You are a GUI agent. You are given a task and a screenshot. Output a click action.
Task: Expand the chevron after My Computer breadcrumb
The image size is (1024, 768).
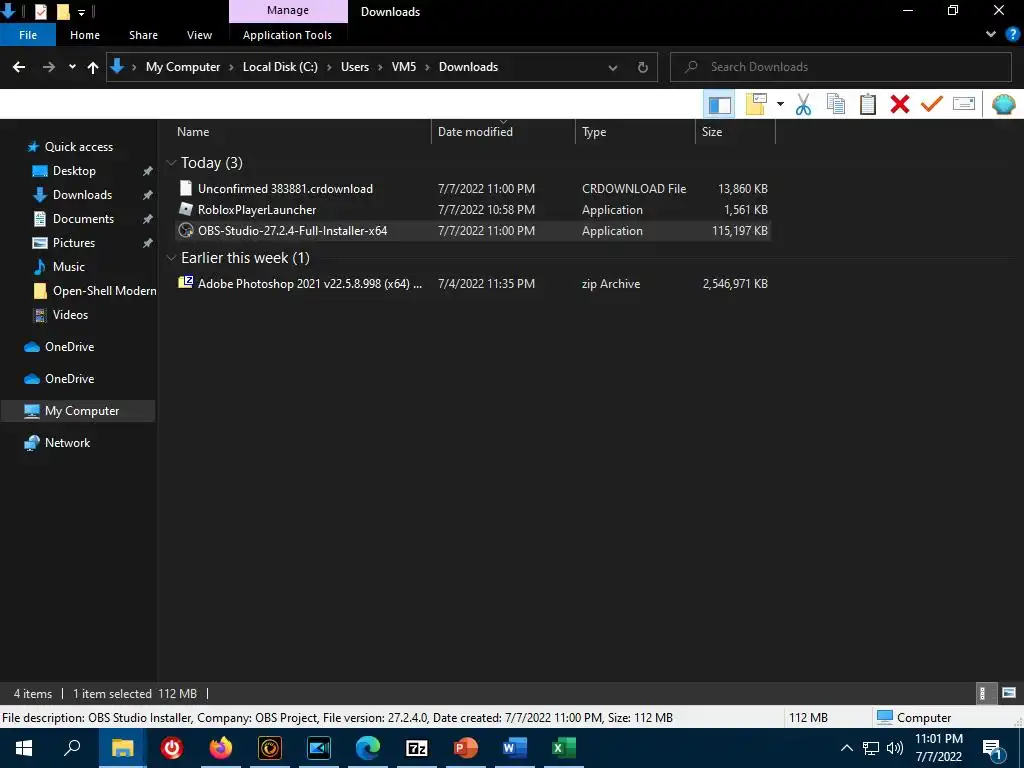tap(232, 67)
